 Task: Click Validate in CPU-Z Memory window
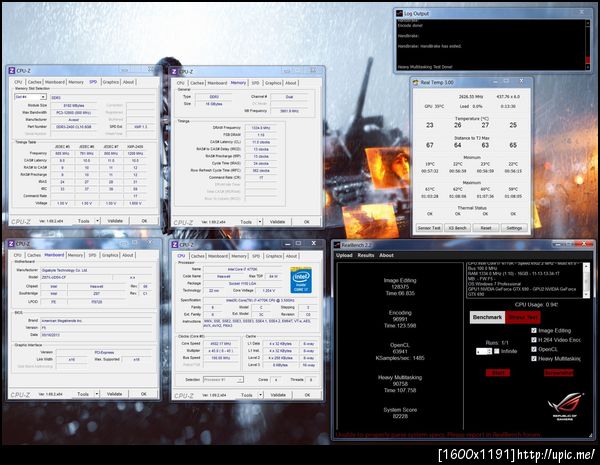pyautogui.click(x=277, y=222)
